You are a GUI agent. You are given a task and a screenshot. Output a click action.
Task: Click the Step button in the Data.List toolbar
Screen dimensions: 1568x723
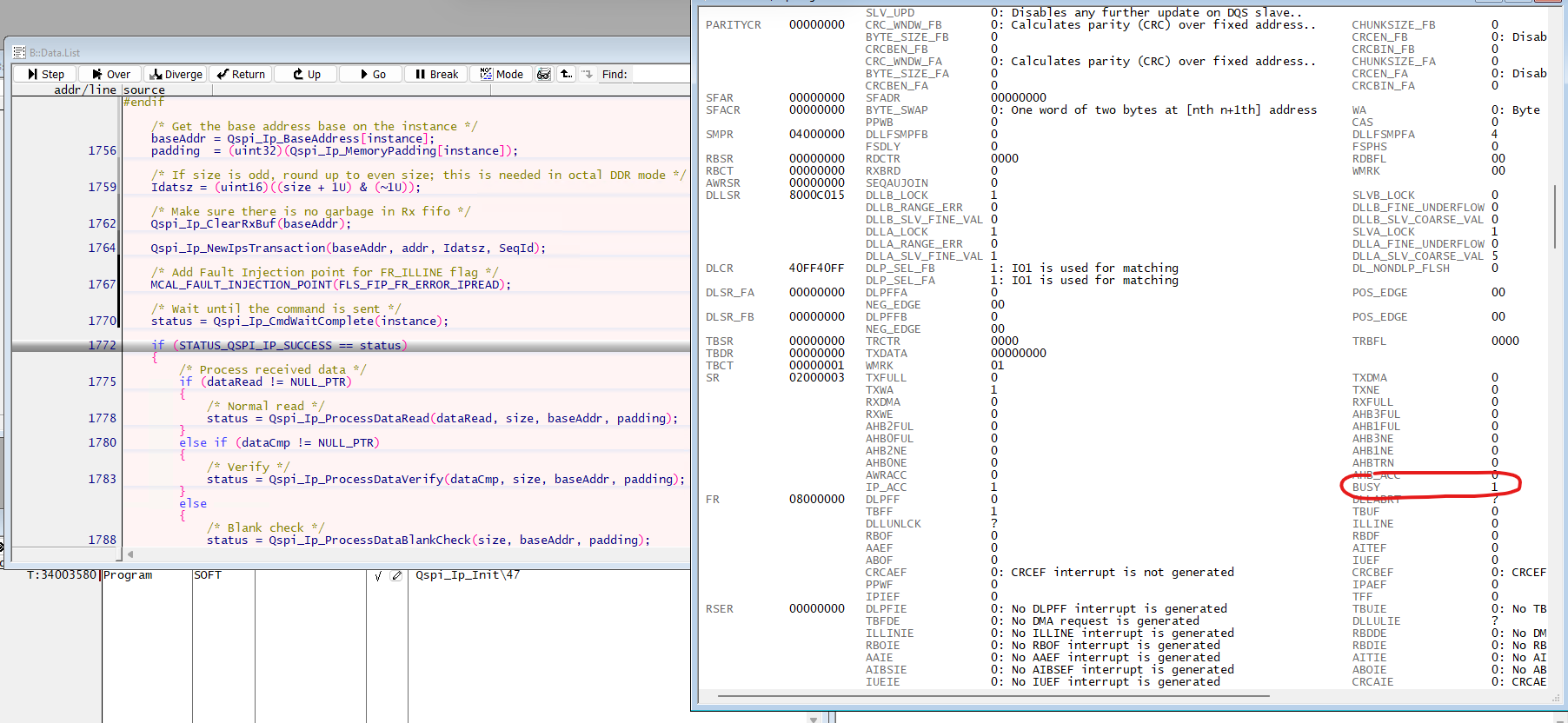click(45, 74)
